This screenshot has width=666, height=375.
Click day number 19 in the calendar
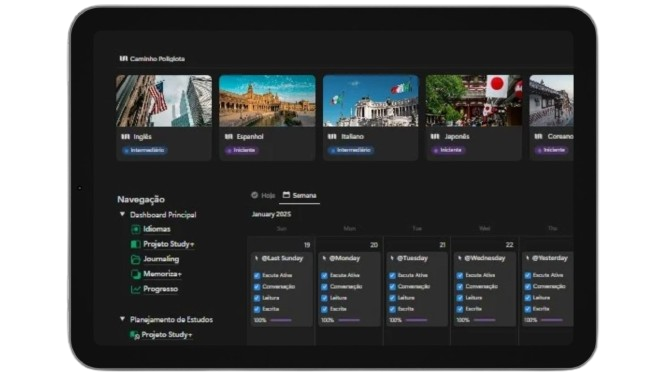click(x=307, y=245)
